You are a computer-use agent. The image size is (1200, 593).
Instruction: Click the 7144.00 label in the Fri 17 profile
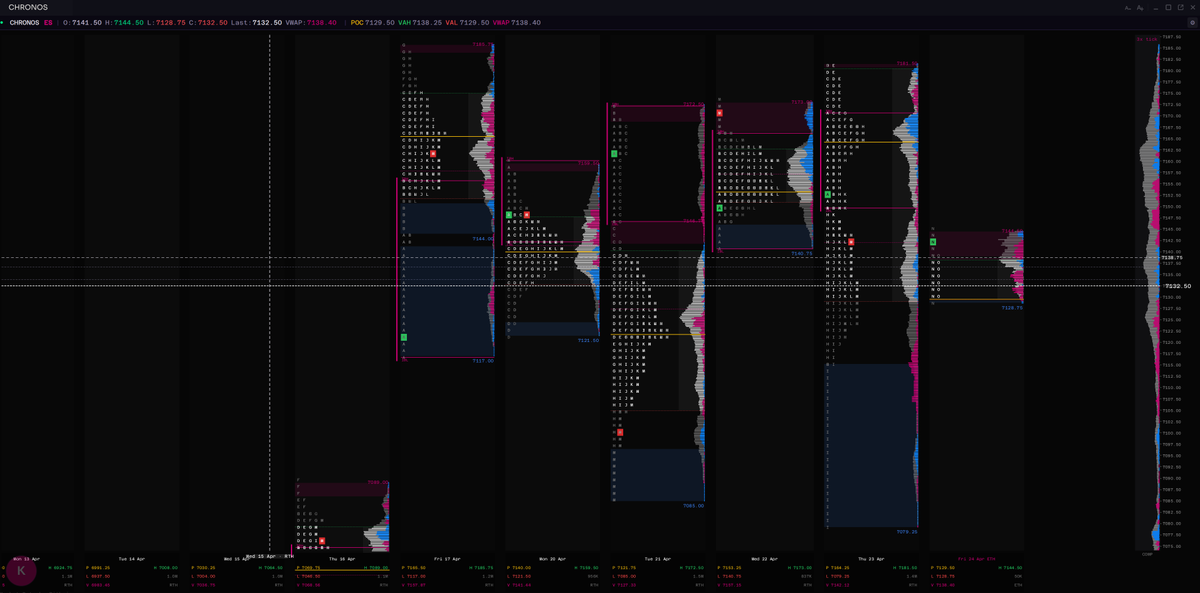(483, 239)
